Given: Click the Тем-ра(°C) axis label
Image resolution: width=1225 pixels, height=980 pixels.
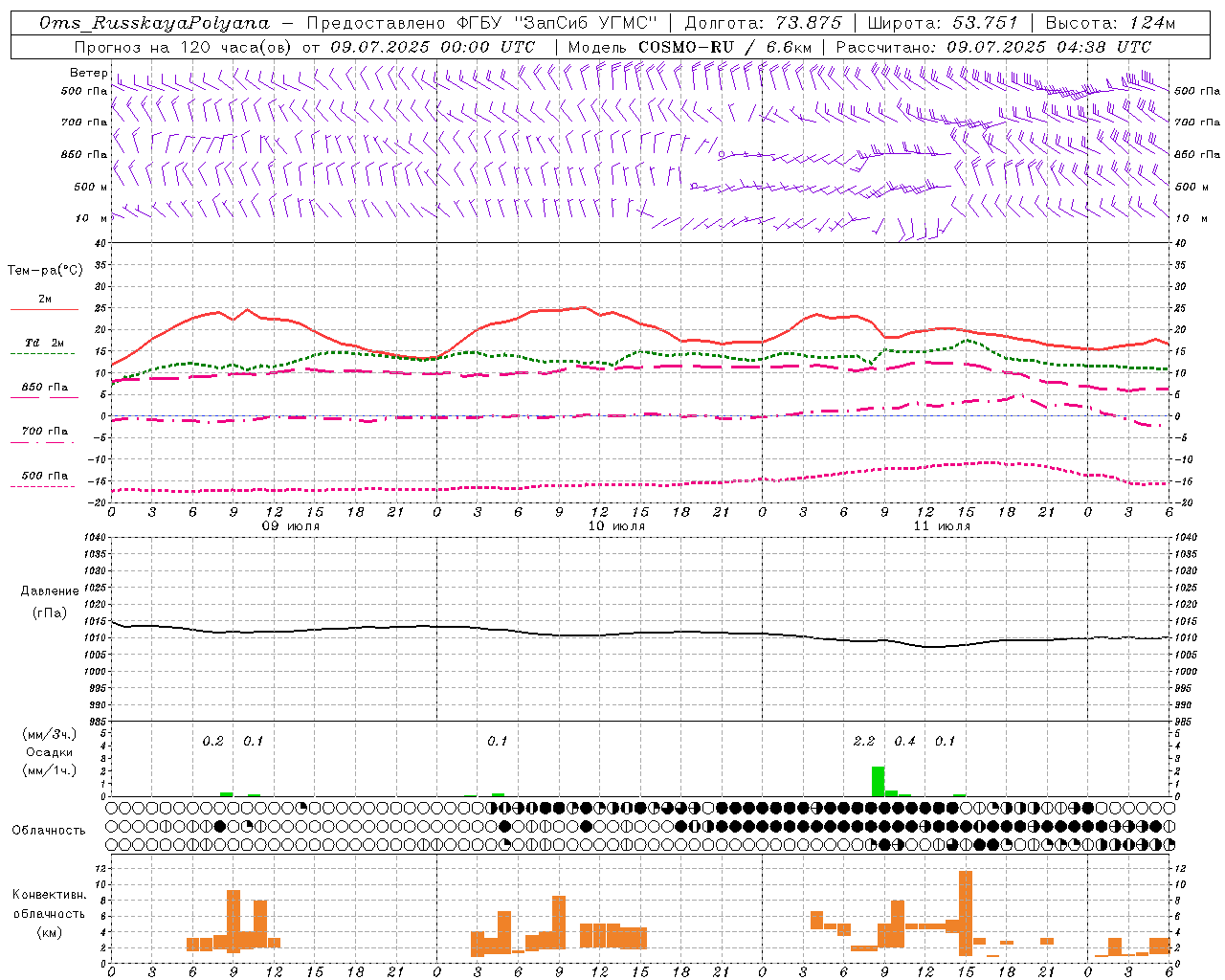Looking at the screenshot, I should (45, 270).
